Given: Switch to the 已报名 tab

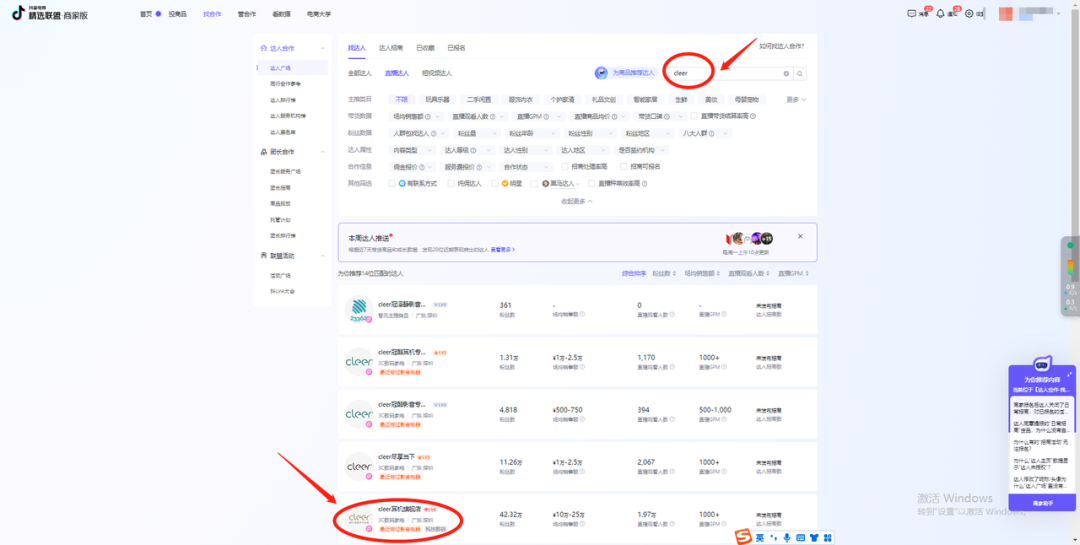Looking at the screenshot, I should (456, 48).
